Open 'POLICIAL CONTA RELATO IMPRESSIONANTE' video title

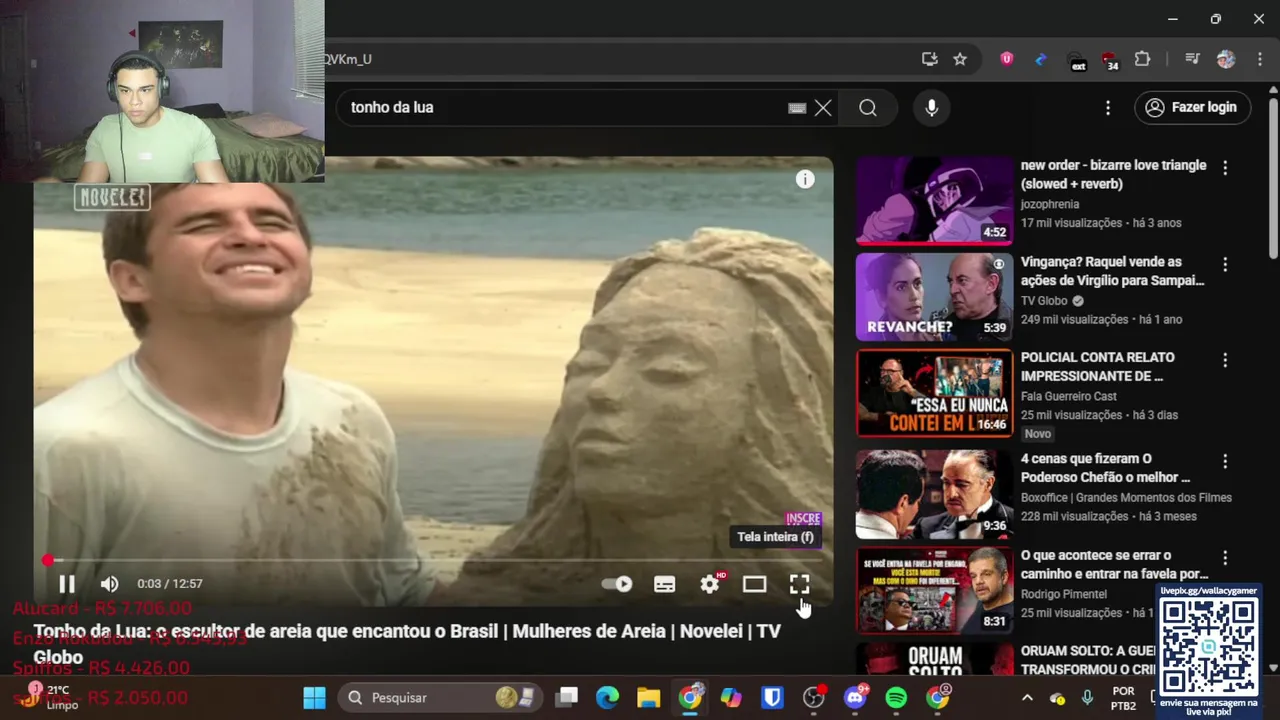[x=1097, y=367]
